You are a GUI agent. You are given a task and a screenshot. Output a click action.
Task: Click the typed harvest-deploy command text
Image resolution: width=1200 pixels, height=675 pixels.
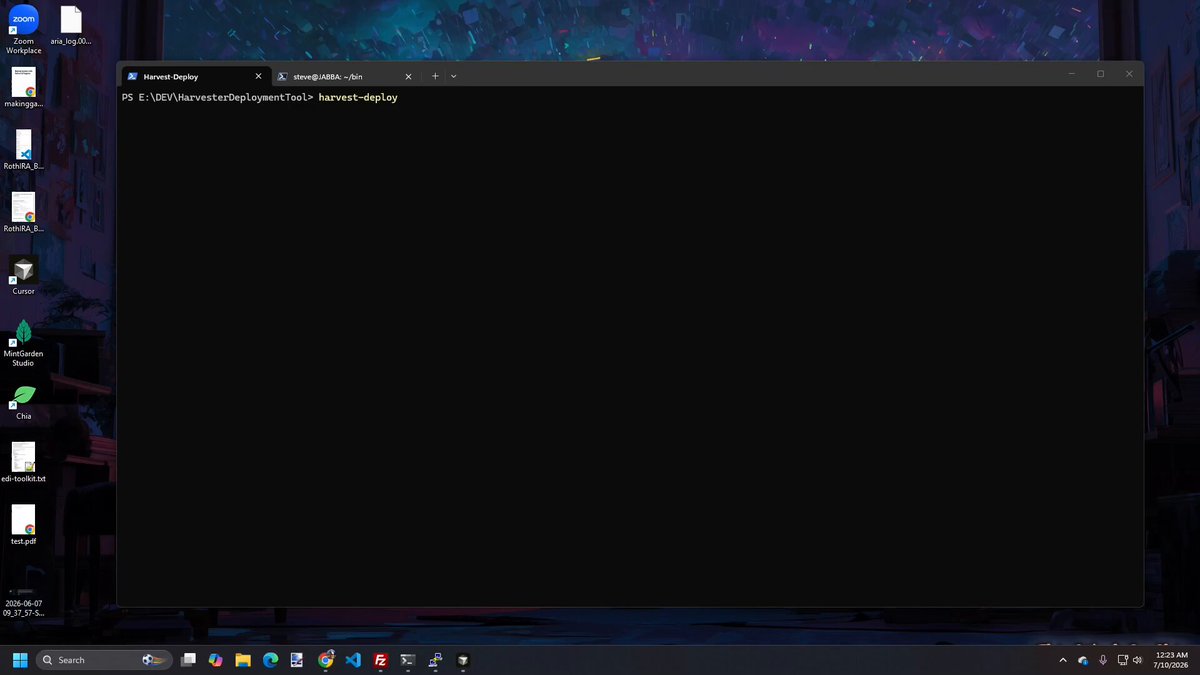coord(358,97)
